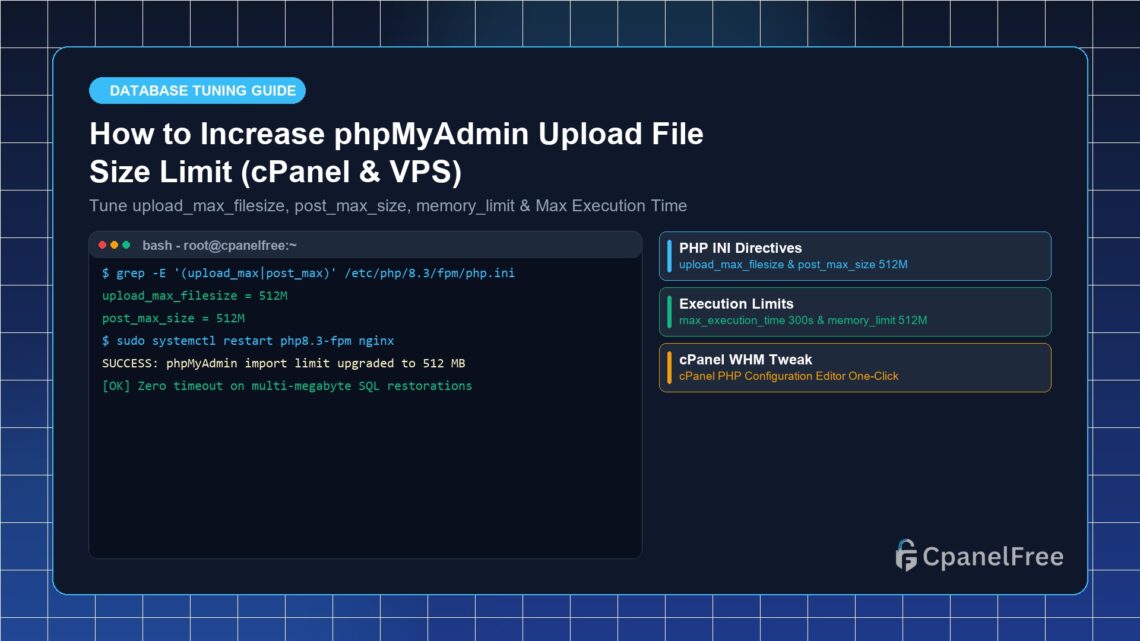Click 'cPanel PHP Configuration Editor One-Click' caption
This screenshot has width=1140, height=641.
[x=789, y=376]
